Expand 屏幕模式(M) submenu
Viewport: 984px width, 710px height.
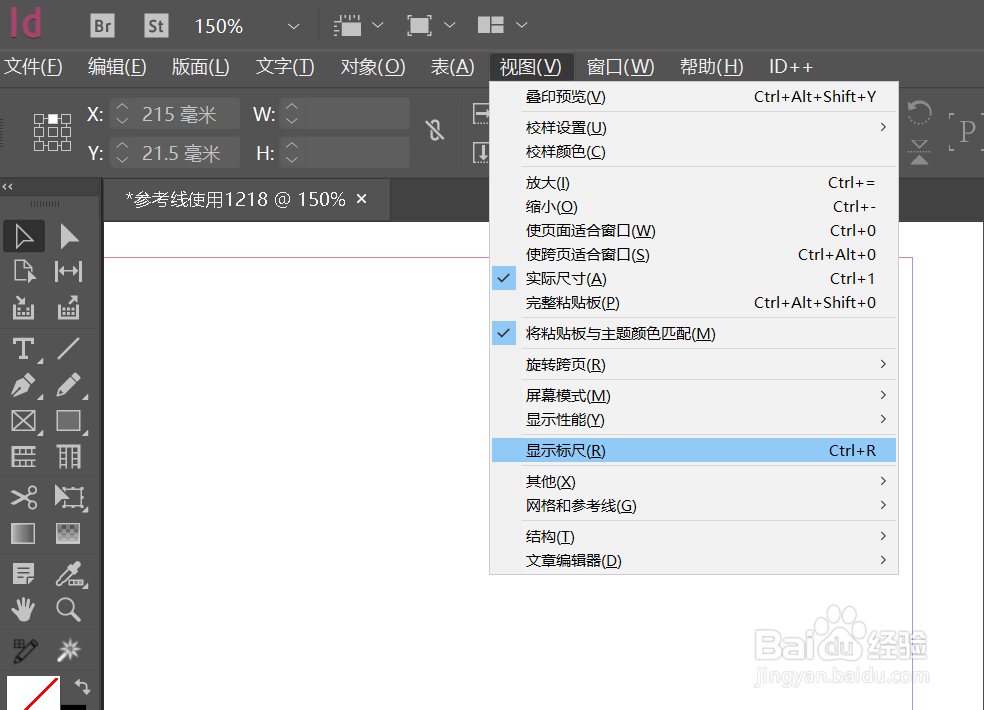(693, 395)
